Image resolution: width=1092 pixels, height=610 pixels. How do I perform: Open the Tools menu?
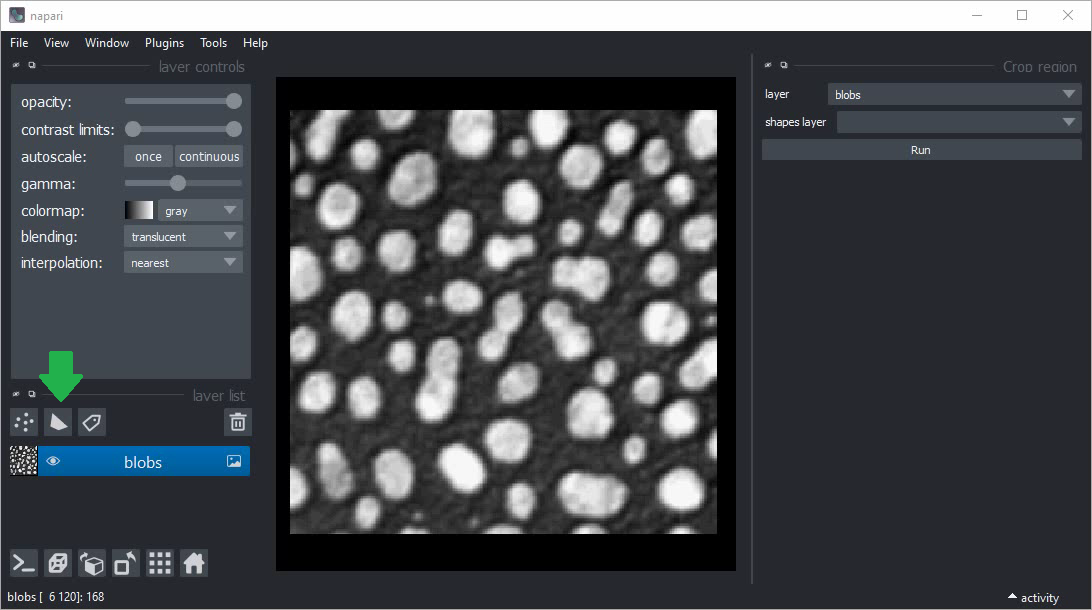213,43
